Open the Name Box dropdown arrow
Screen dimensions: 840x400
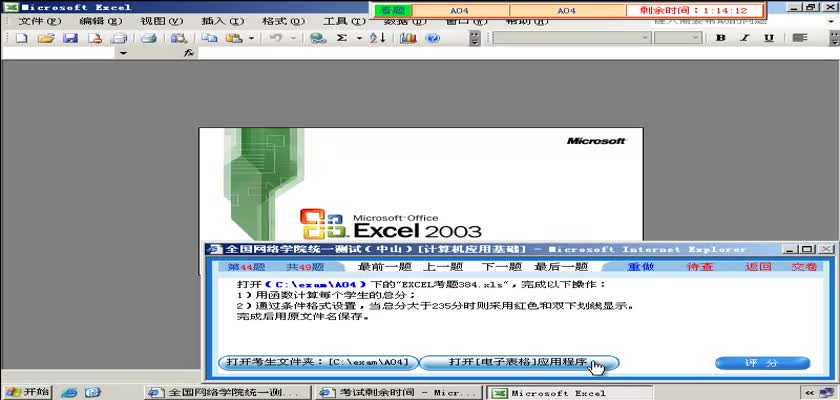coord(123,53)
